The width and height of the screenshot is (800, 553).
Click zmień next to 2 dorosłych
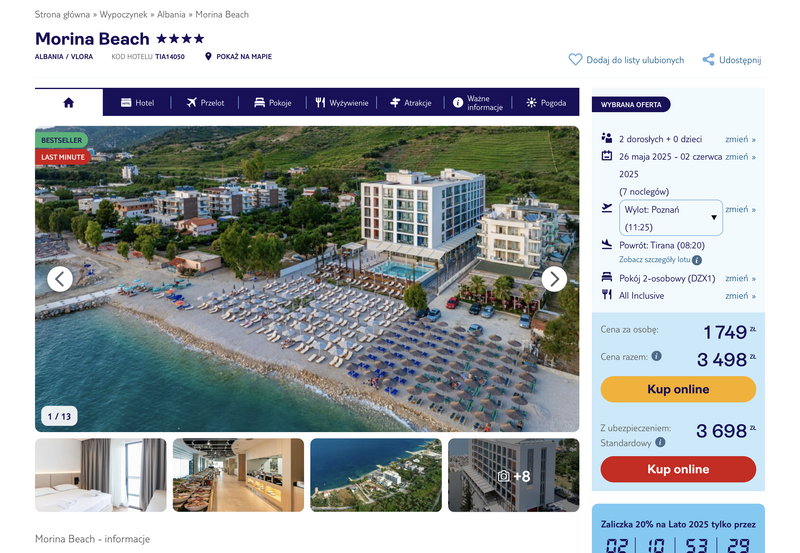pos(740,139)
